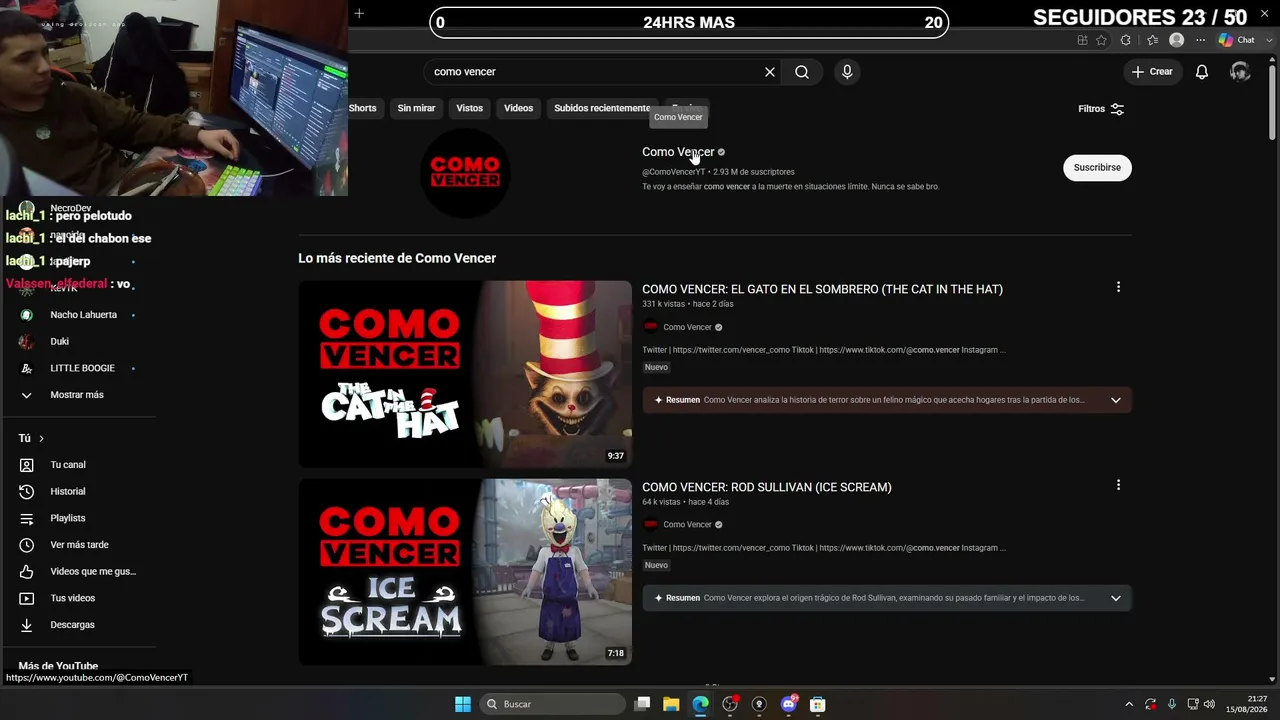Open Ver más tarde in the sidebar
This screenshot has width=1280, height=720.
pos(78,545)
